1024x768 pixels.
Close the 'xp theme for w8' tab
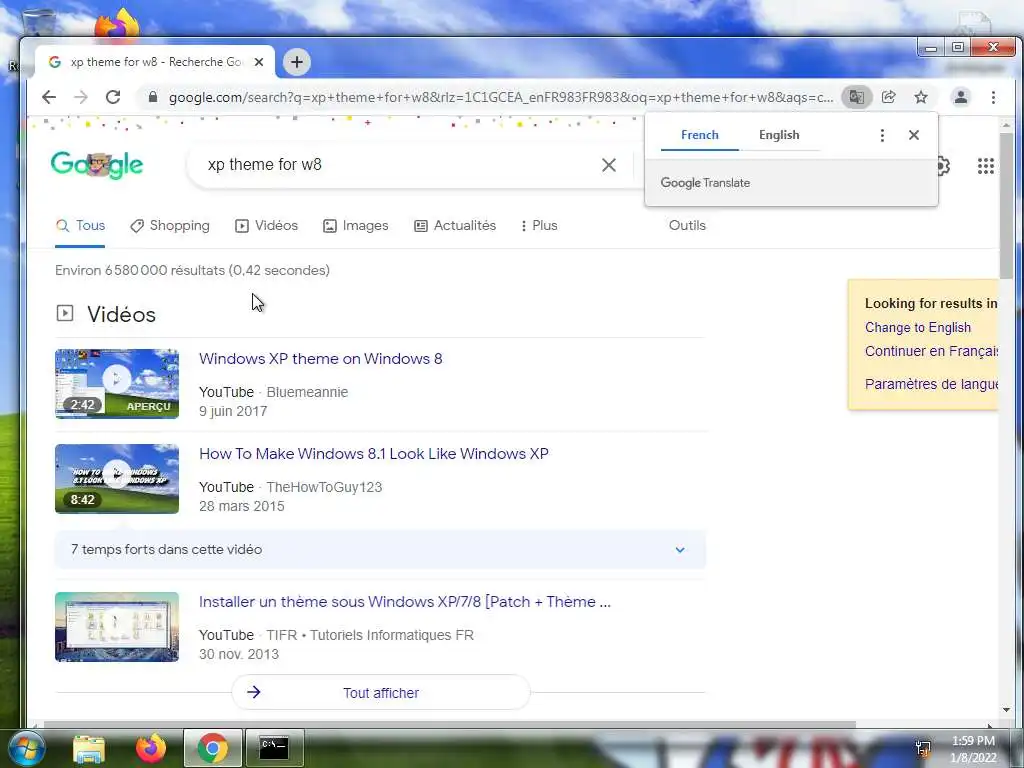[259, 62]
